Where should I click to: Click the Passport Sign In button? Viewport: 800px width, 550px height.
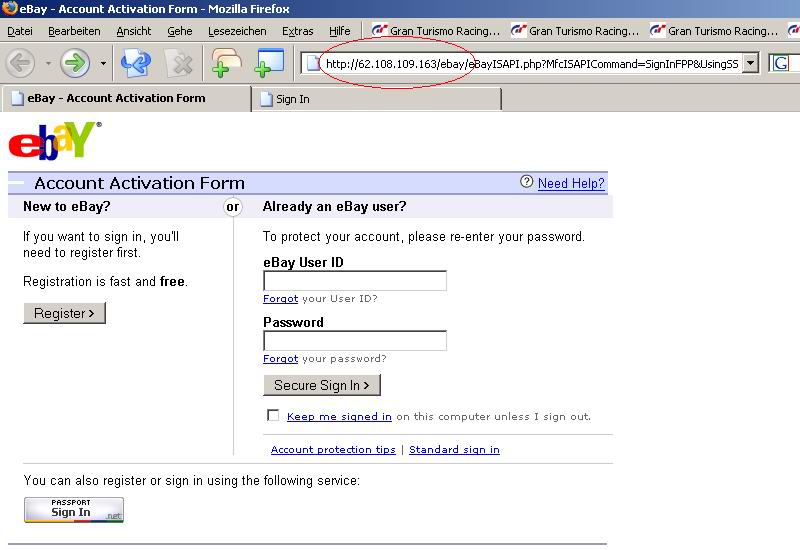pyautogui.click(x=74, y=510)
